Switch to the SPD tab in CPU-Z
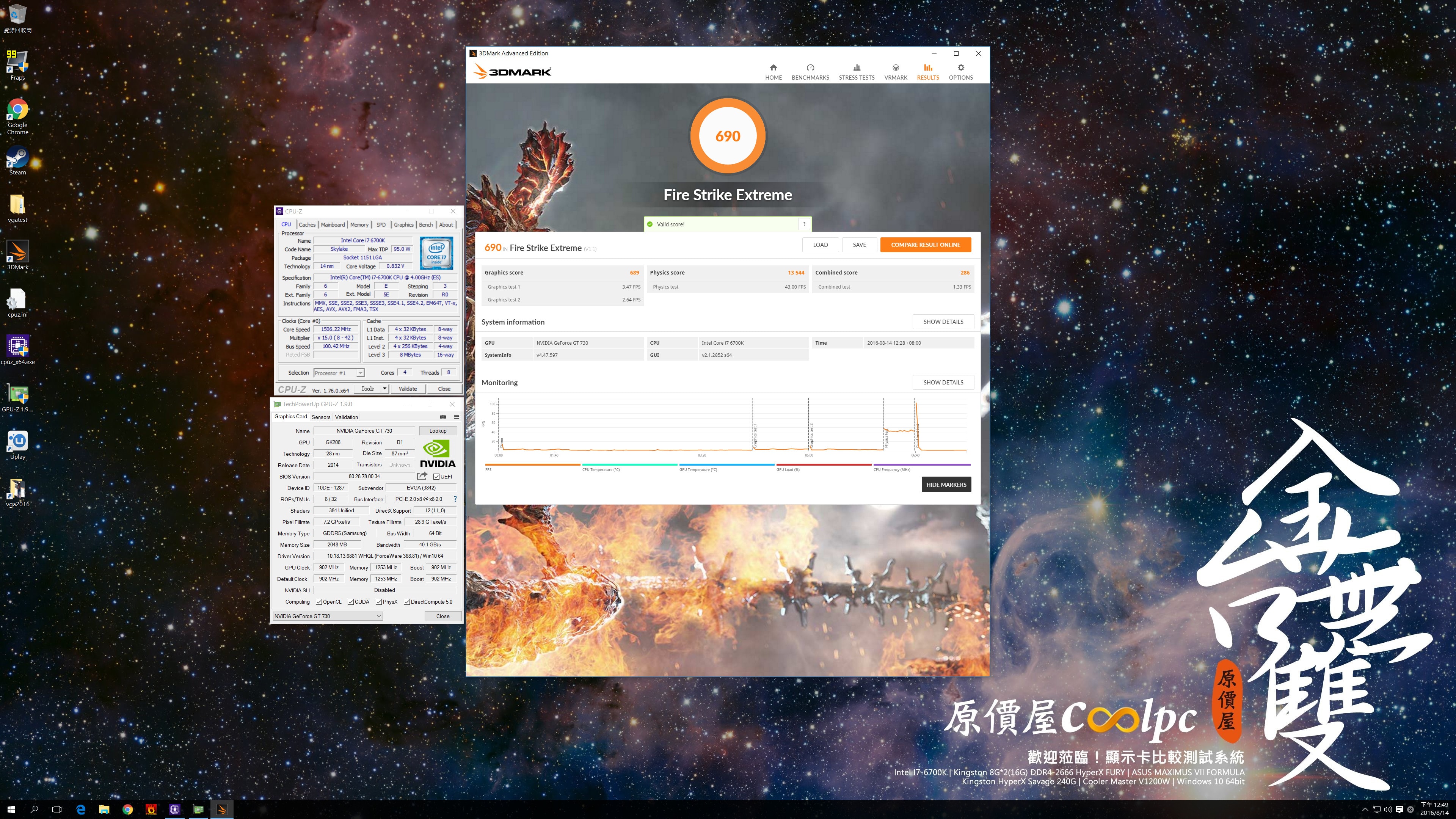The image size is (1456, 819). click(381, 224)
